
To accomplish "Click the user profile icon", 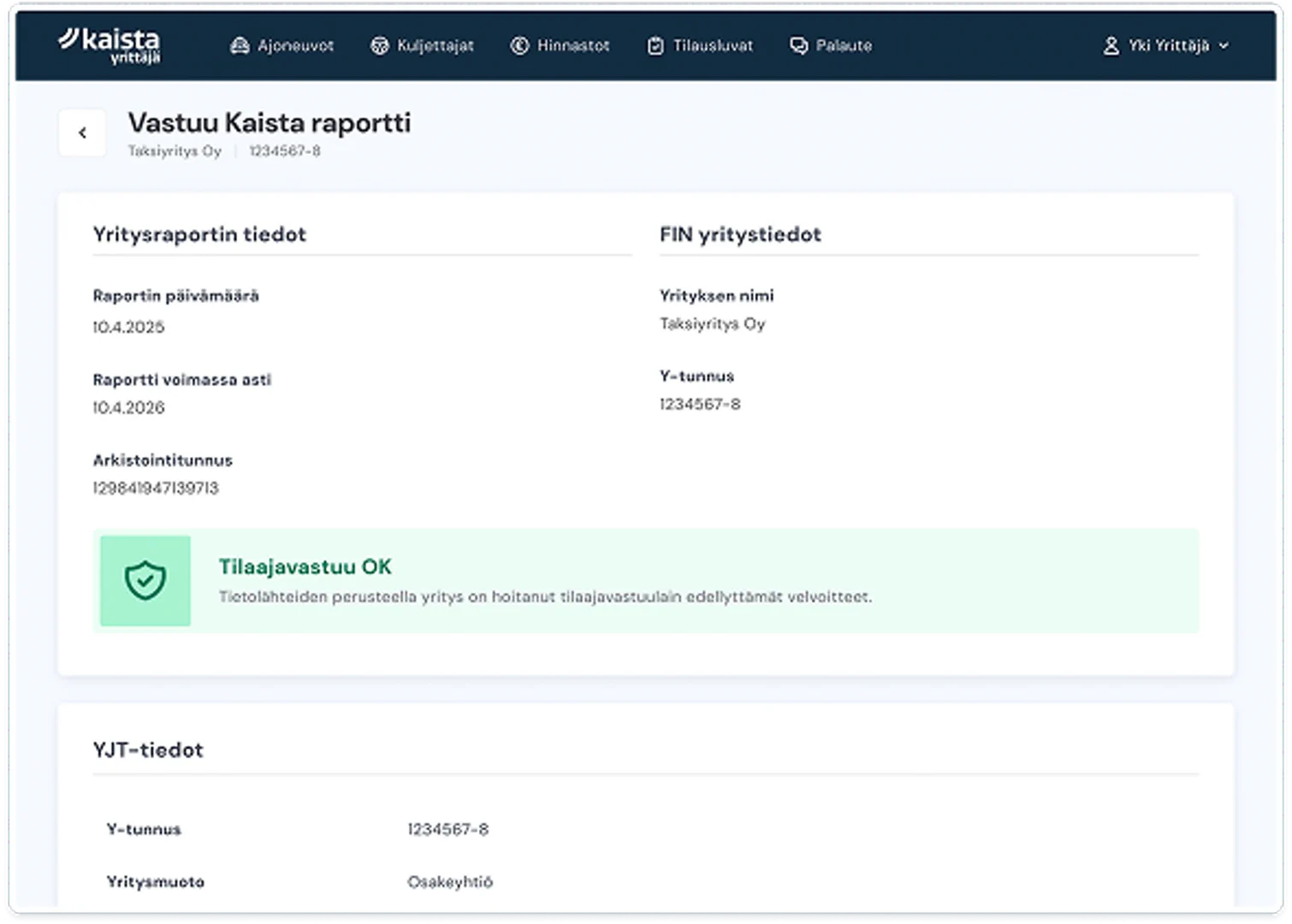I will coord(1111,46).
